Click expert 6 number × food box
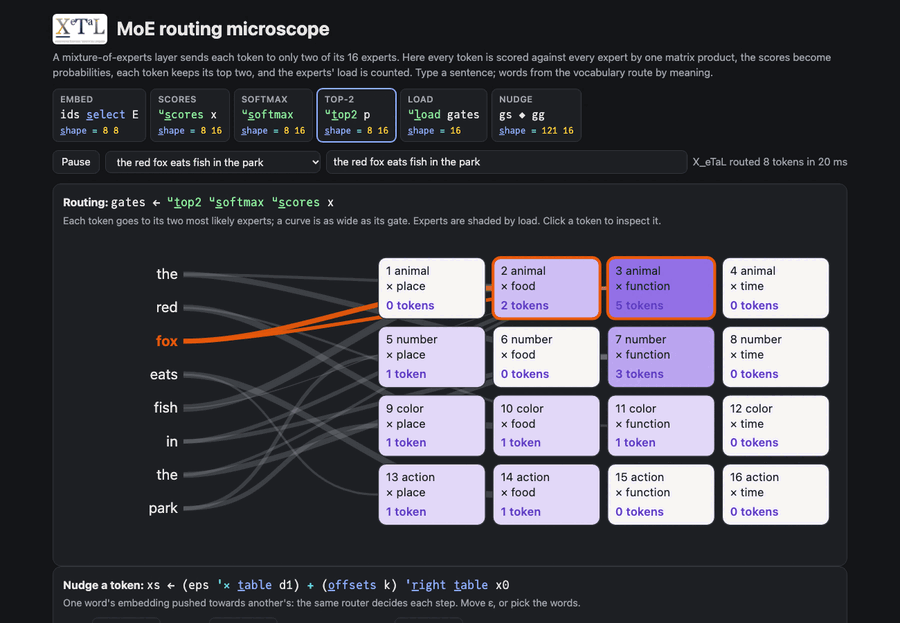This screenshot has height=623, width=900. point(546,357)
